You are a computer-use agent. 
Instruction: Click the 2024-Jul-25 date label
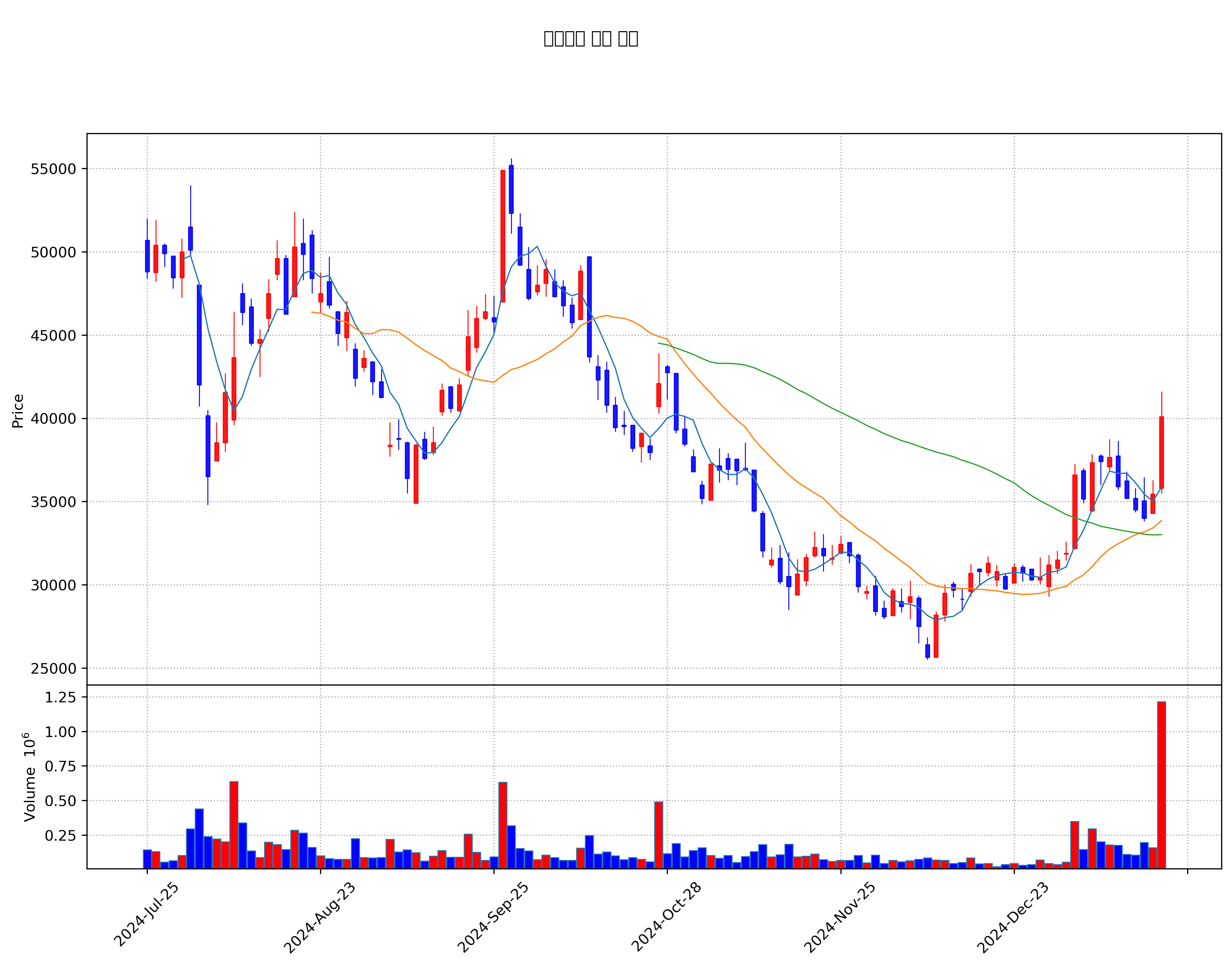[x=146, y=914]
